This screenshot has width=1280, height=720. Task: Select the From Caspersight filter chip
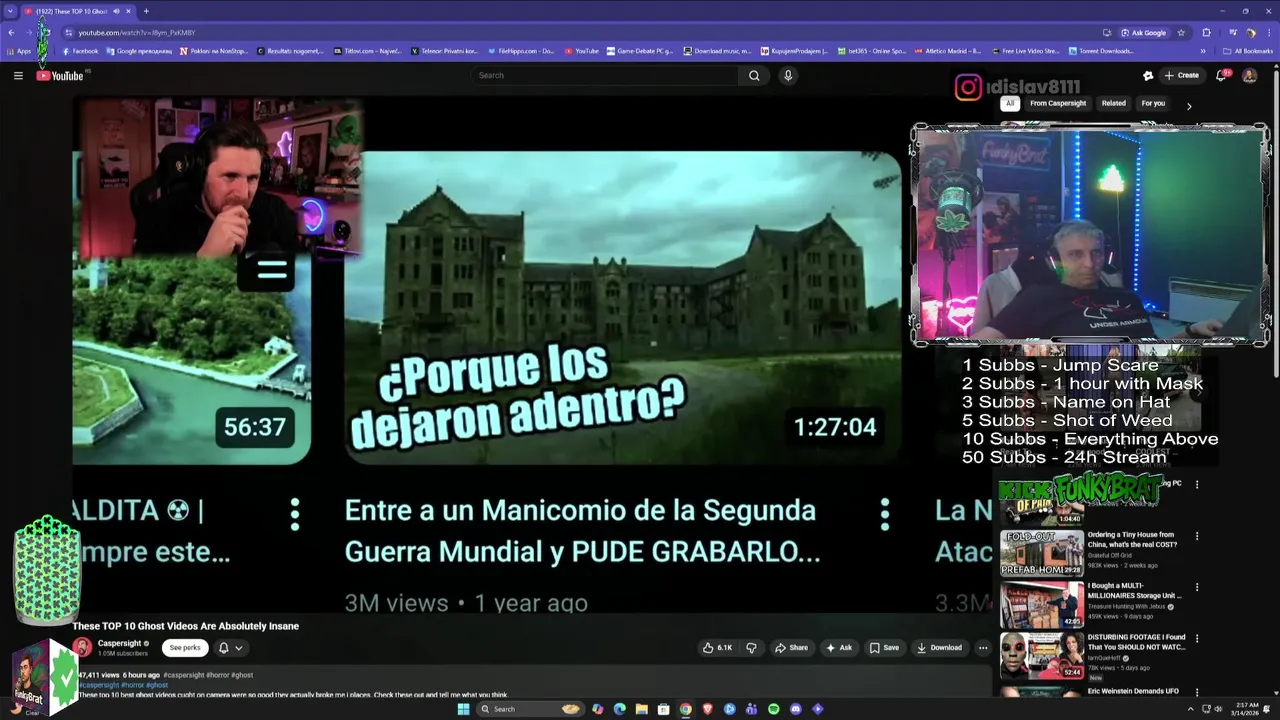tap(1058, 104)
